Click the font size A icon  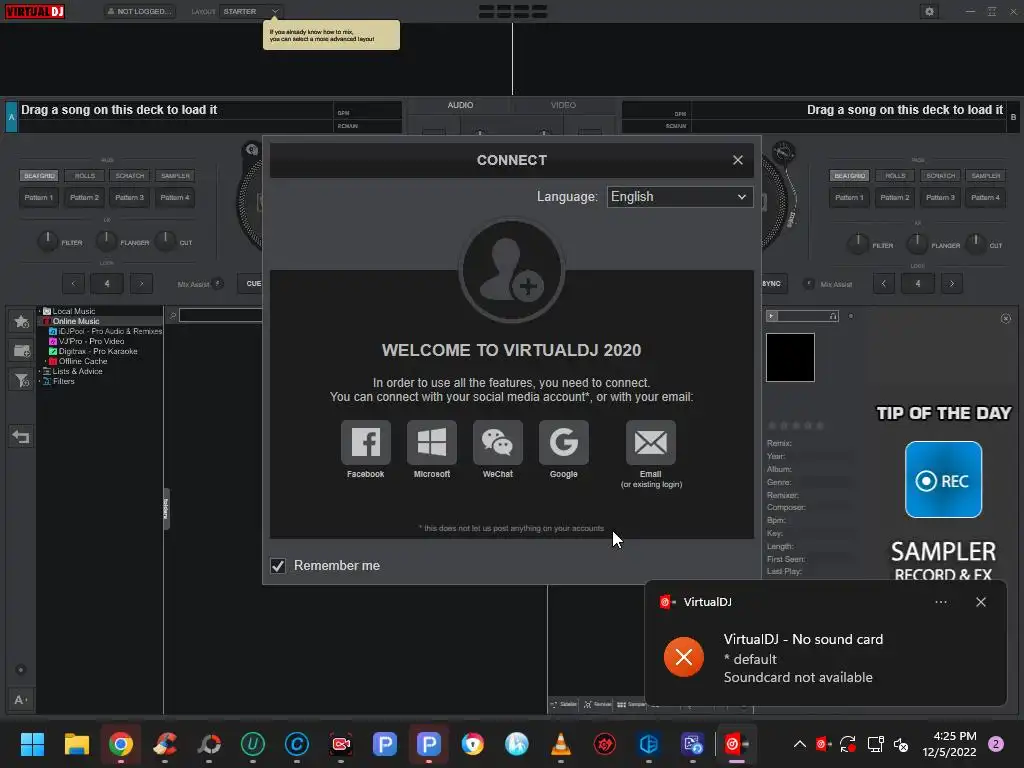pyautogui.click(x=20, y=700)
